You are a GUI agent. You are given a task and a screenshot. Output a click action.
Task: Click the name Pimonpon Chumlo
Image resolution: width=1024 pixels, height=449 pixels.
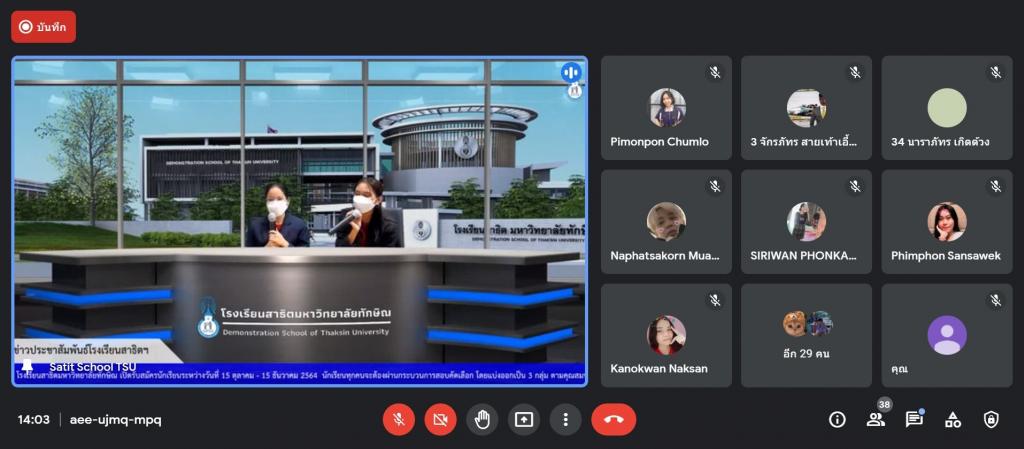660,142
